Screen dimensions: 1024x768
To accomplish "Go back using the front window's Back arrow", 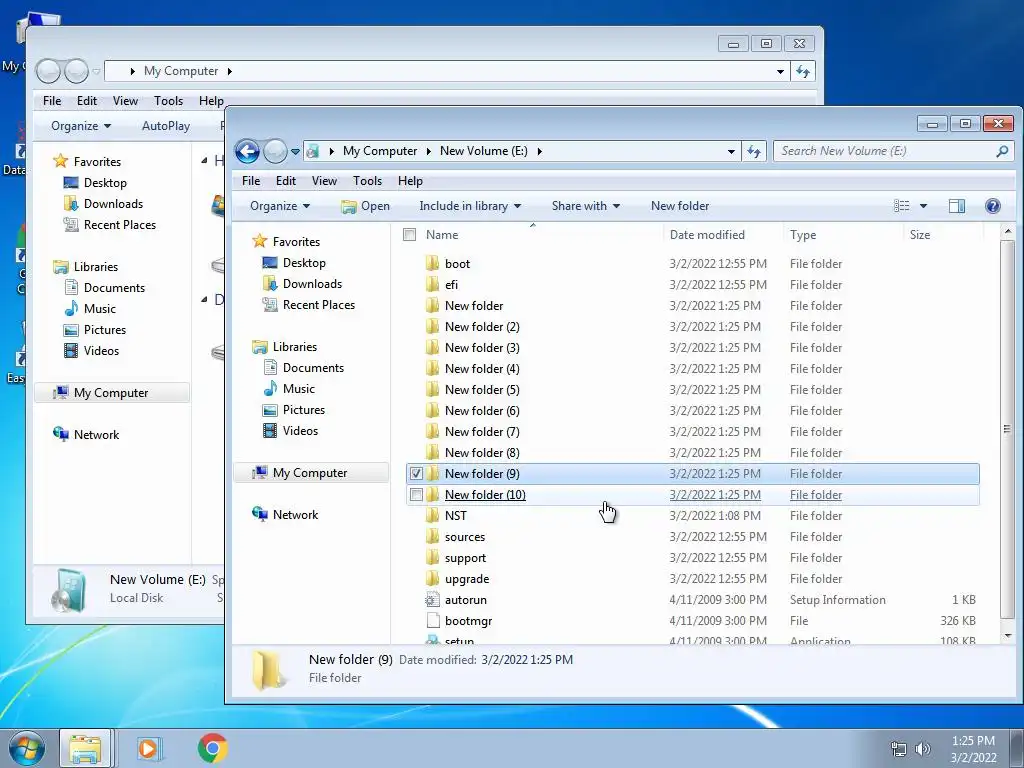I will point(248,152).
